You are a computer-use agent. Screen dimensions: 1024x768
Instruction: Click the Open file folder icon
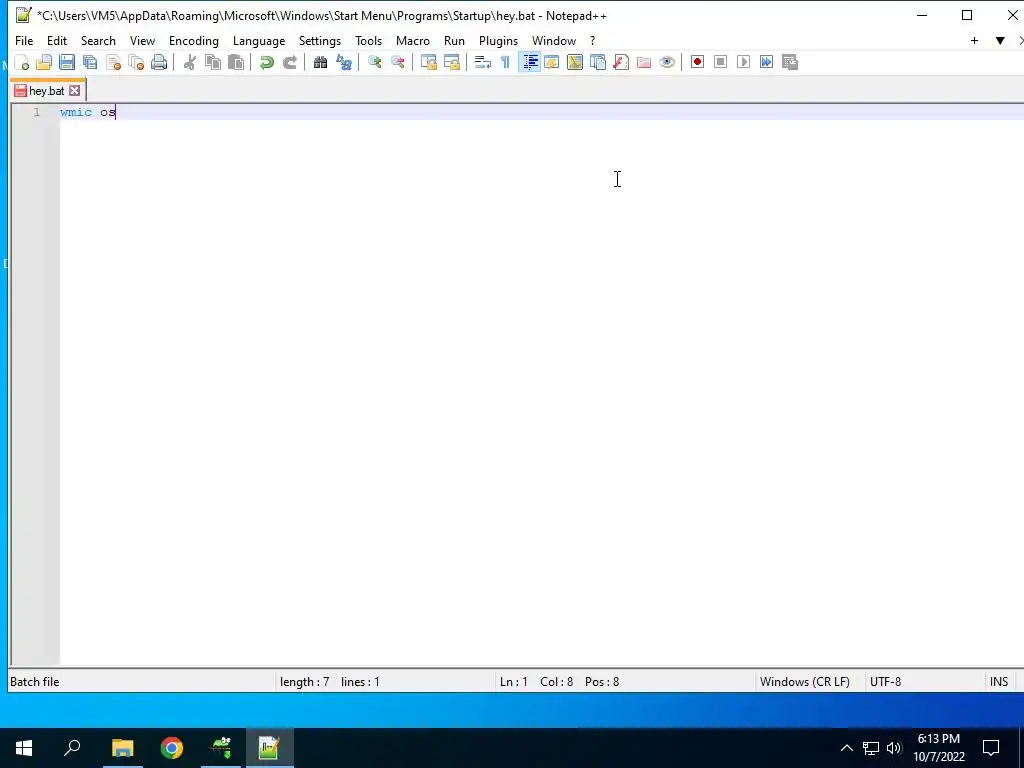click(x=44, y=62)
